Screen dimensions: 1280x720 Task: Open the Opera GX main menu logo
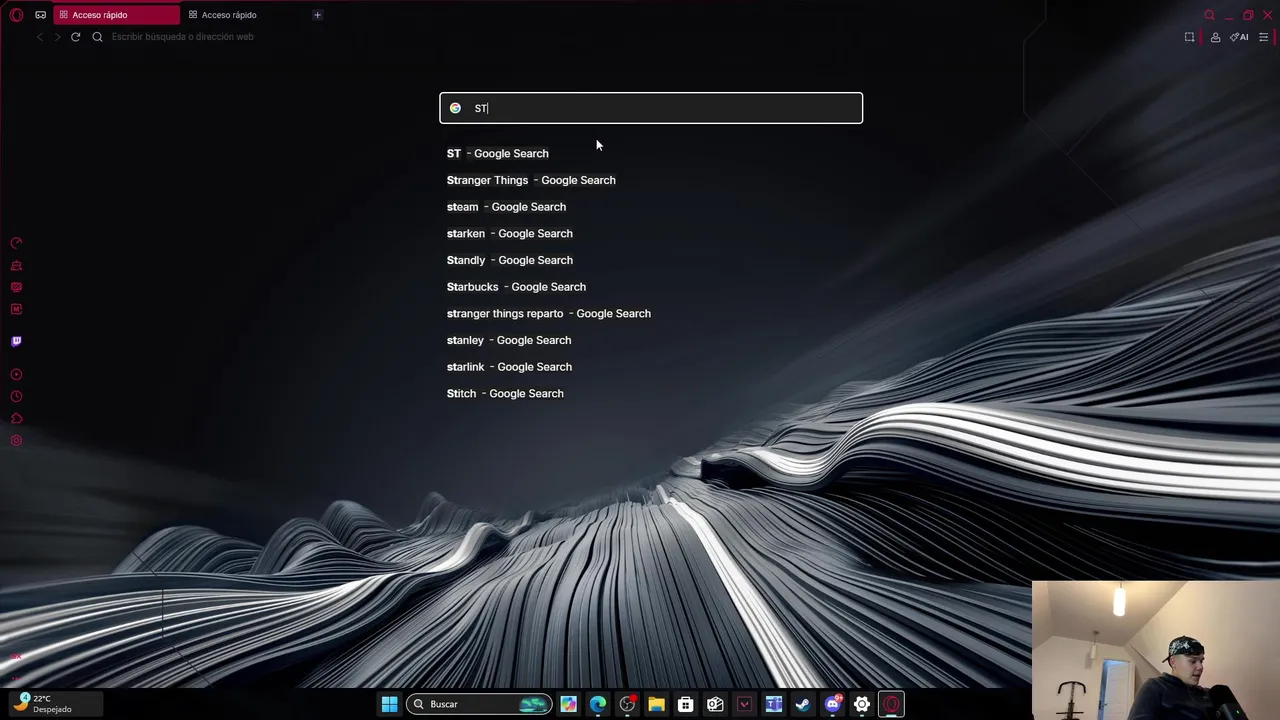pyautogui.click(x=16, y=15)
